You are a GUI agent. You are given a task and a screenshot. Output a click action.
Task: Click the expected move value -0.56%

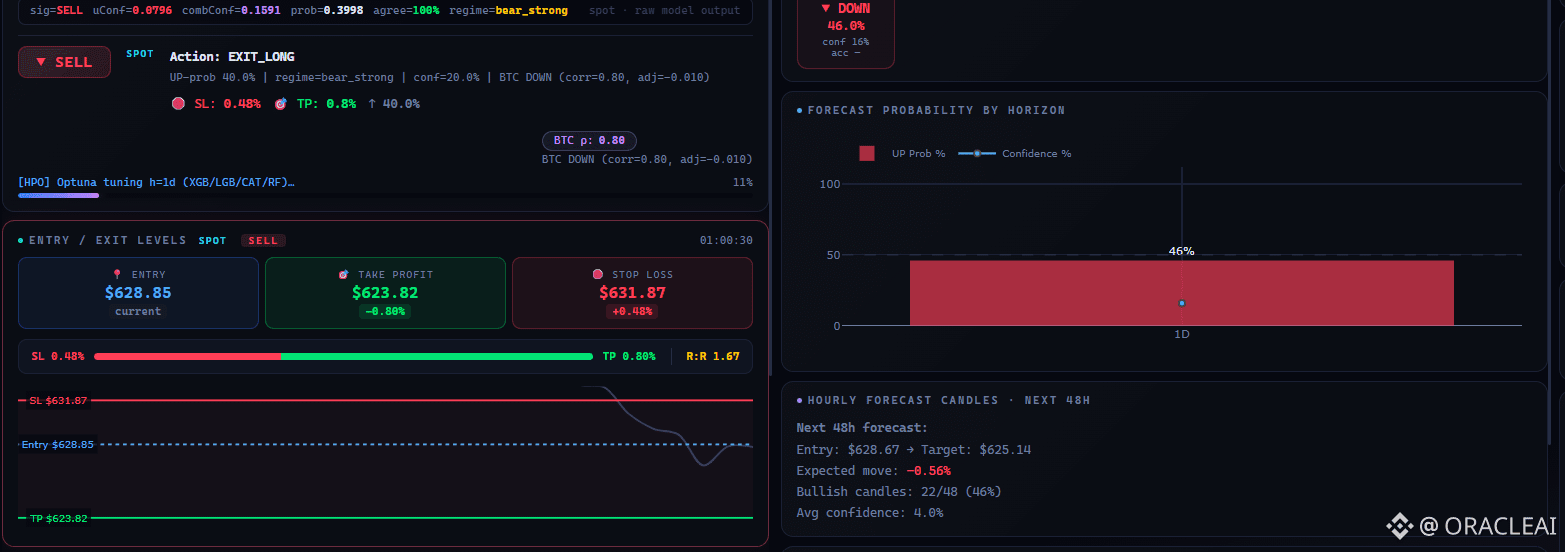click(929, 470)
